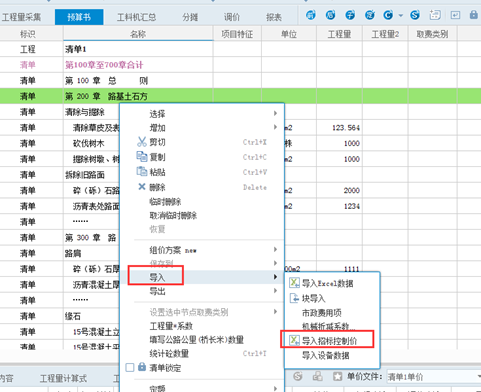This screenshot has width=481, height=392.
Task: Click the 定 (quota) toolbar icon
Action: (370, 15)
